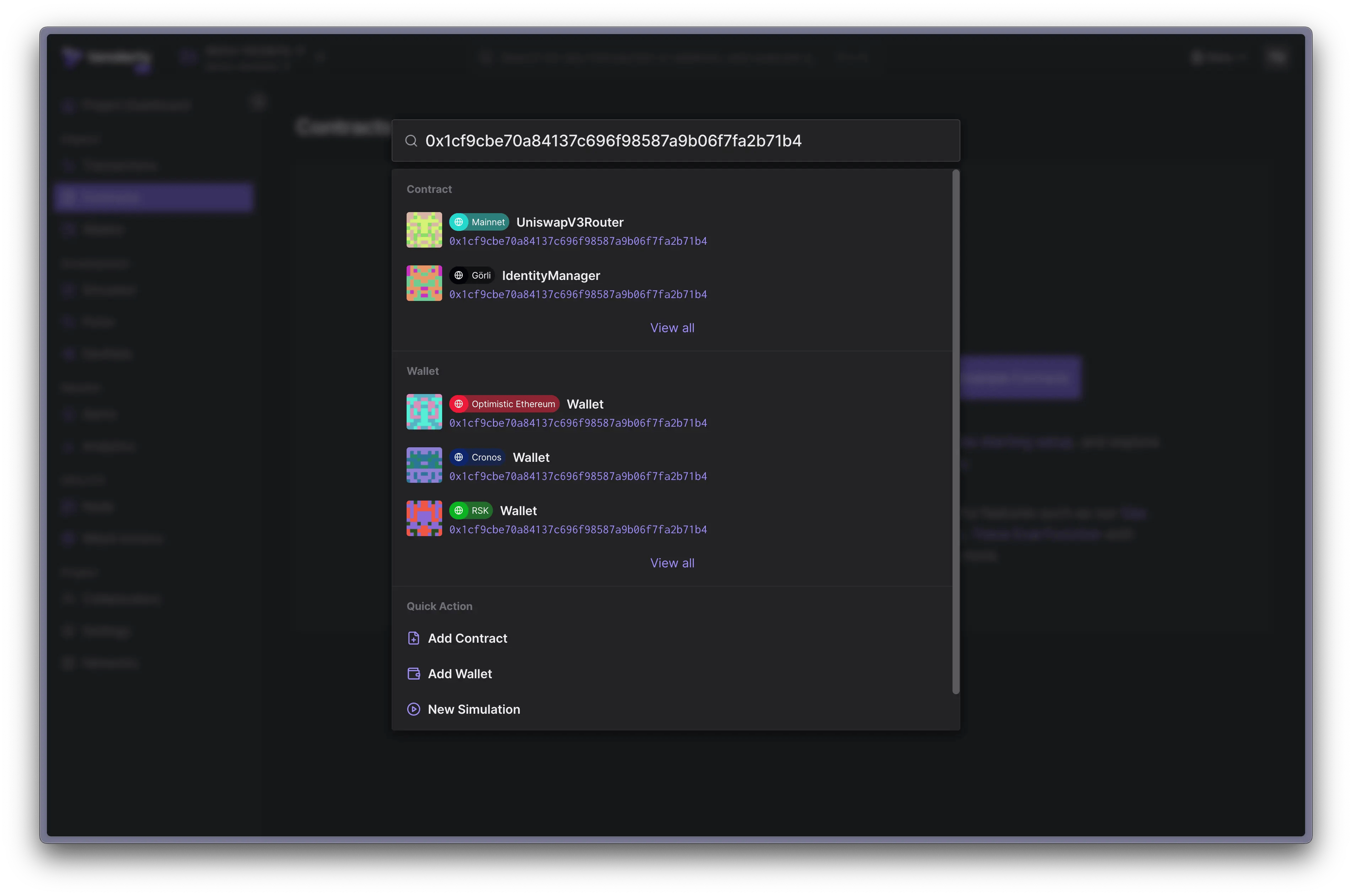Screen dimensions: 1352x896
Task: Click the Add Contract file icon
Action: tap(413, 638)
